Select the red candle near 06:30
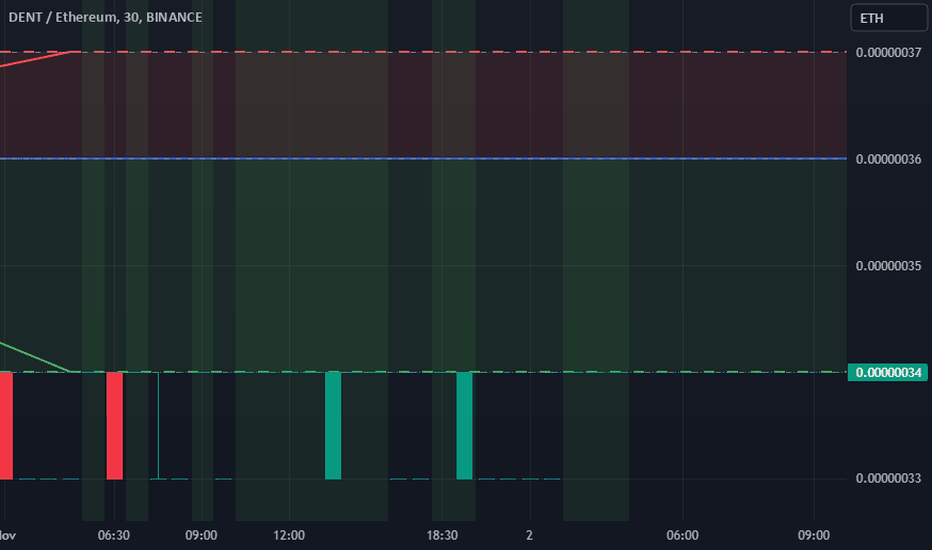Image resolution: width=932 pixels, height=550 pixels. (115, 426)
